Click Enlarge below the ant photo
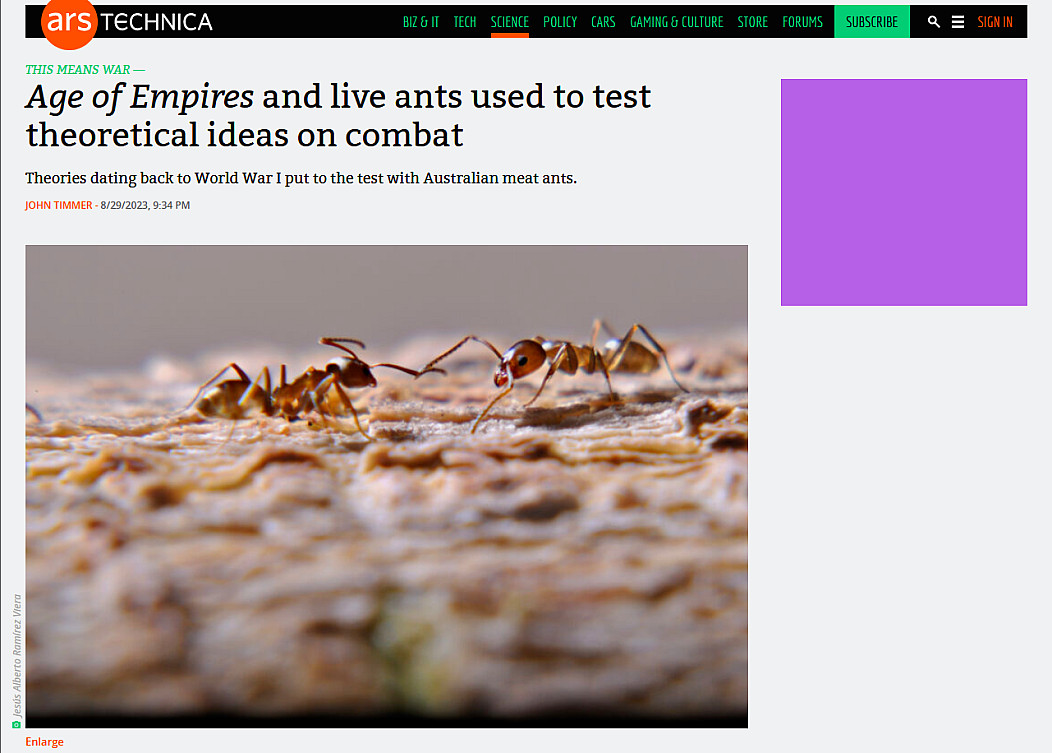The height and width of the screenshot is (753, 1052). pos(44,742)
